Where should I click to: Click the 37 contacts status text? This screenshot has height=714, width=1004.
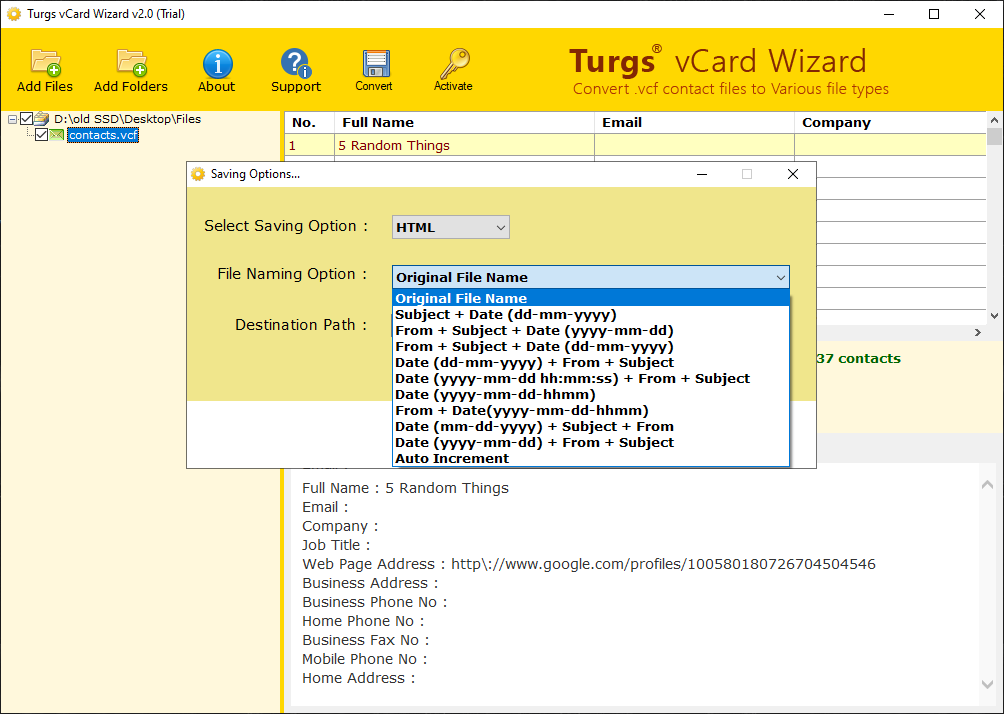tap(859, 359)
